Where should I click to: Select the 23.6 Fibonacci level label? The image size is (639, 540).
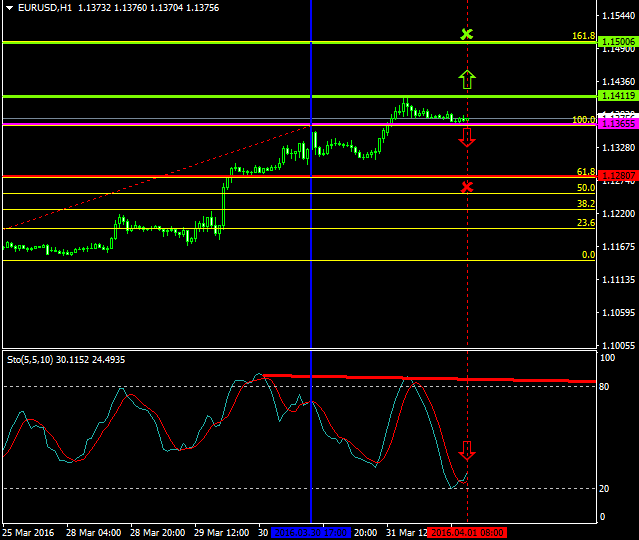[x=586, y=222]
